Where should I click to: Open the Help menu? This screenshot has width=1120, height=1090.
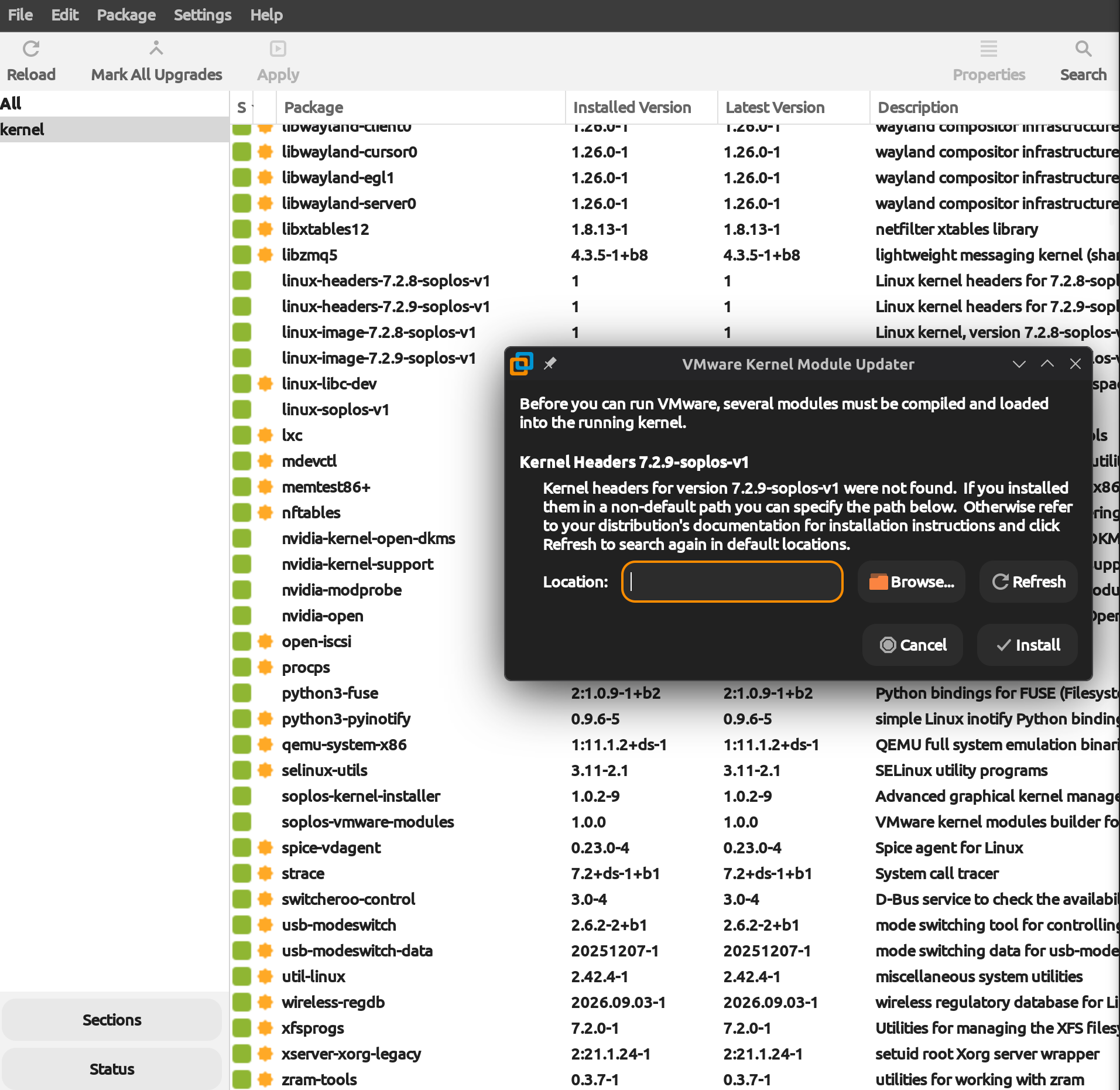pyautogui.click(x=266, y=15)
